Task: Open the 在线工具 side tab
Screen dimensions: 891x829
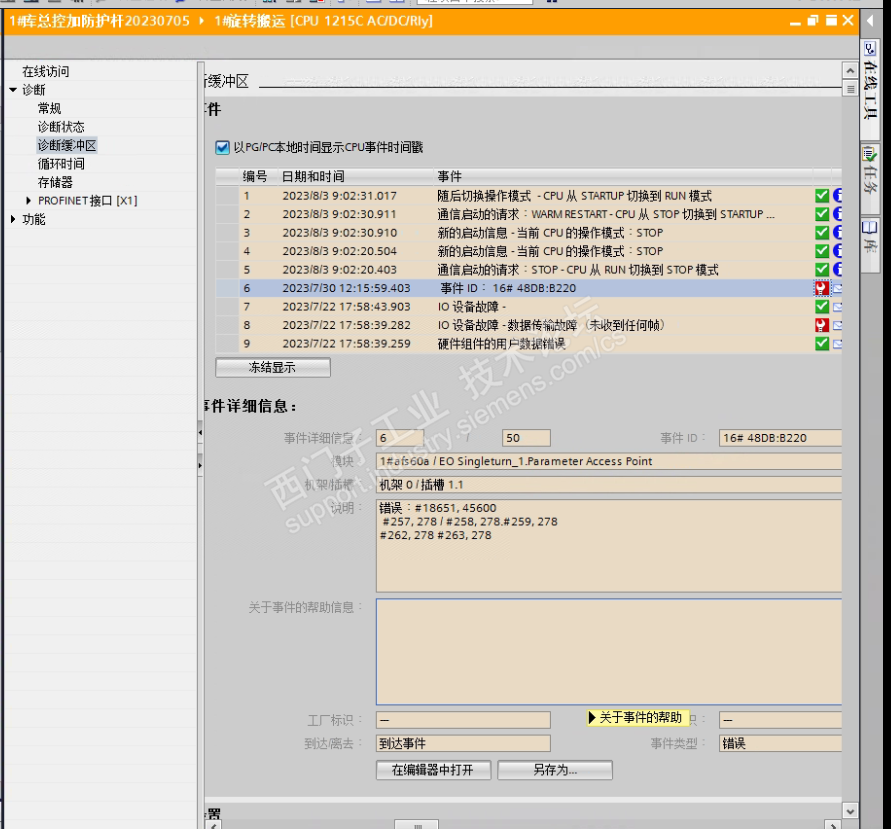Action: 870,89
